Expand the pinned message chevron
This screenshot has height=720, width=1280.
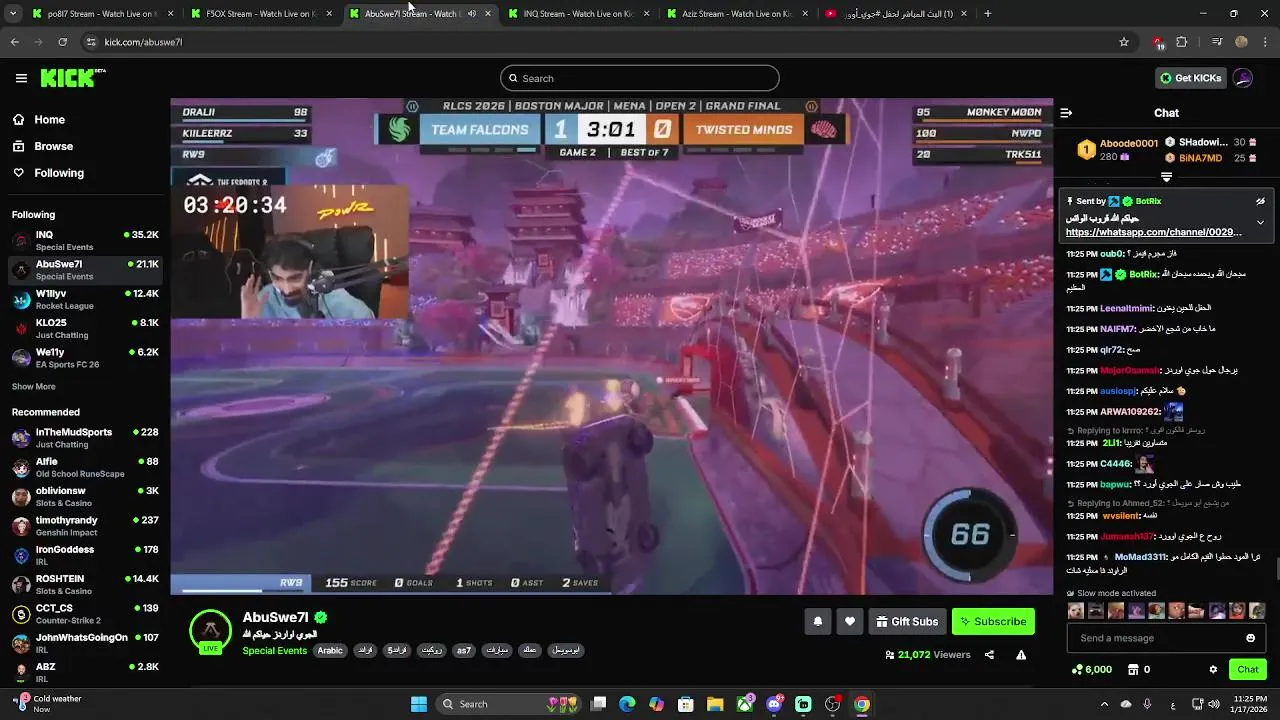click(x=1260, y=222)
